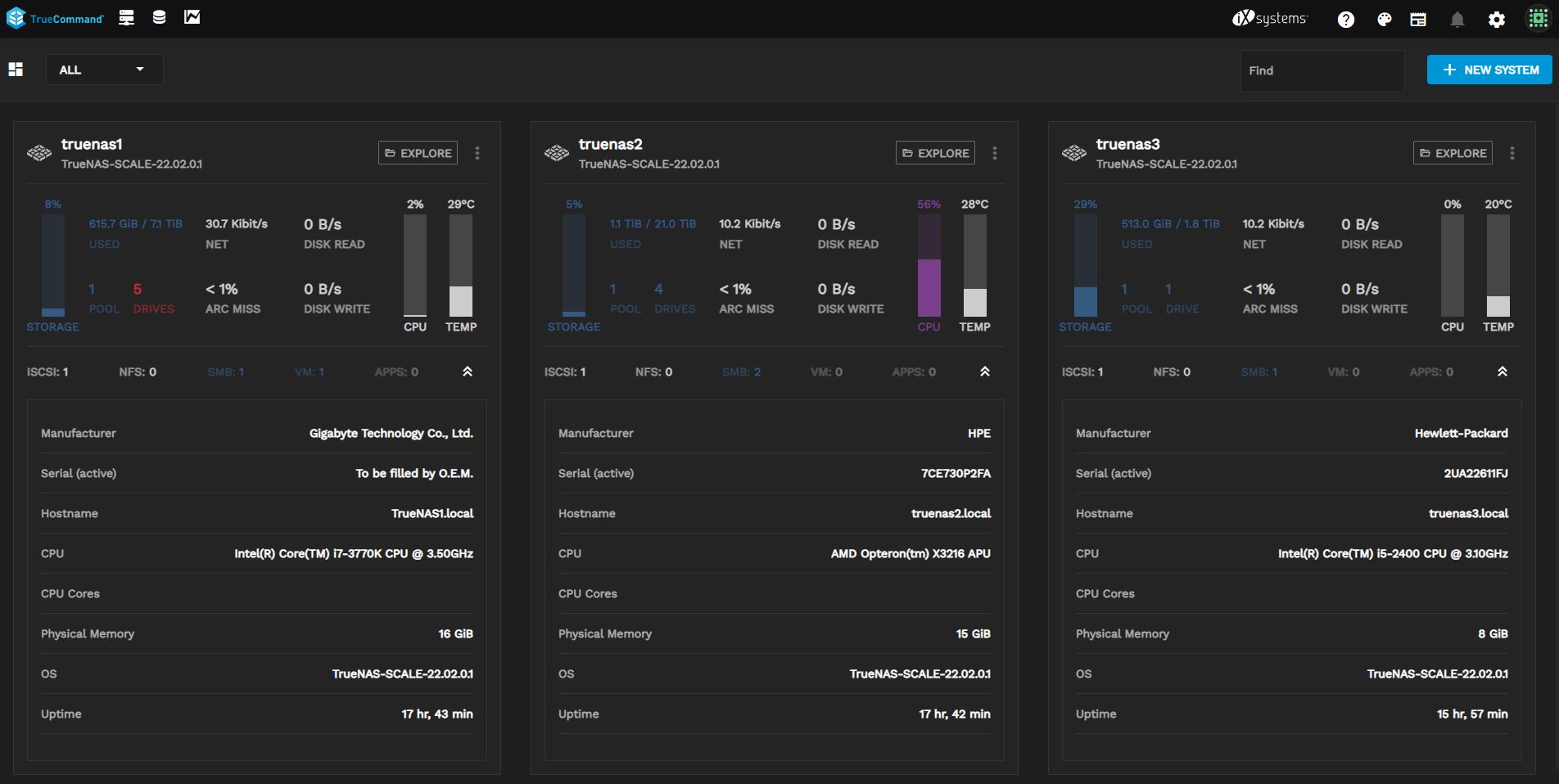Click the Intel Core i7-3770K CPU value

pos(354,553)
